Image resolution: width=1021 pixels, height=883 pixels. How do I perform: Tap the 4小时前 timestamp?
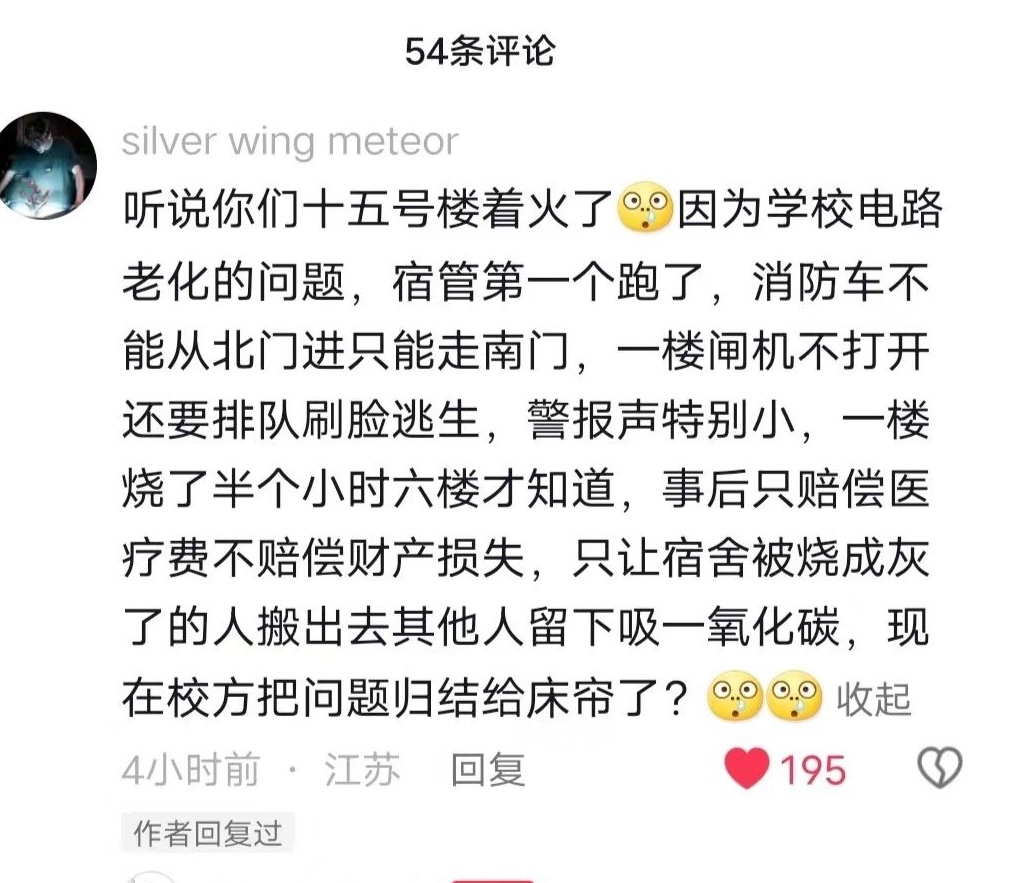[x=191, y=770]
